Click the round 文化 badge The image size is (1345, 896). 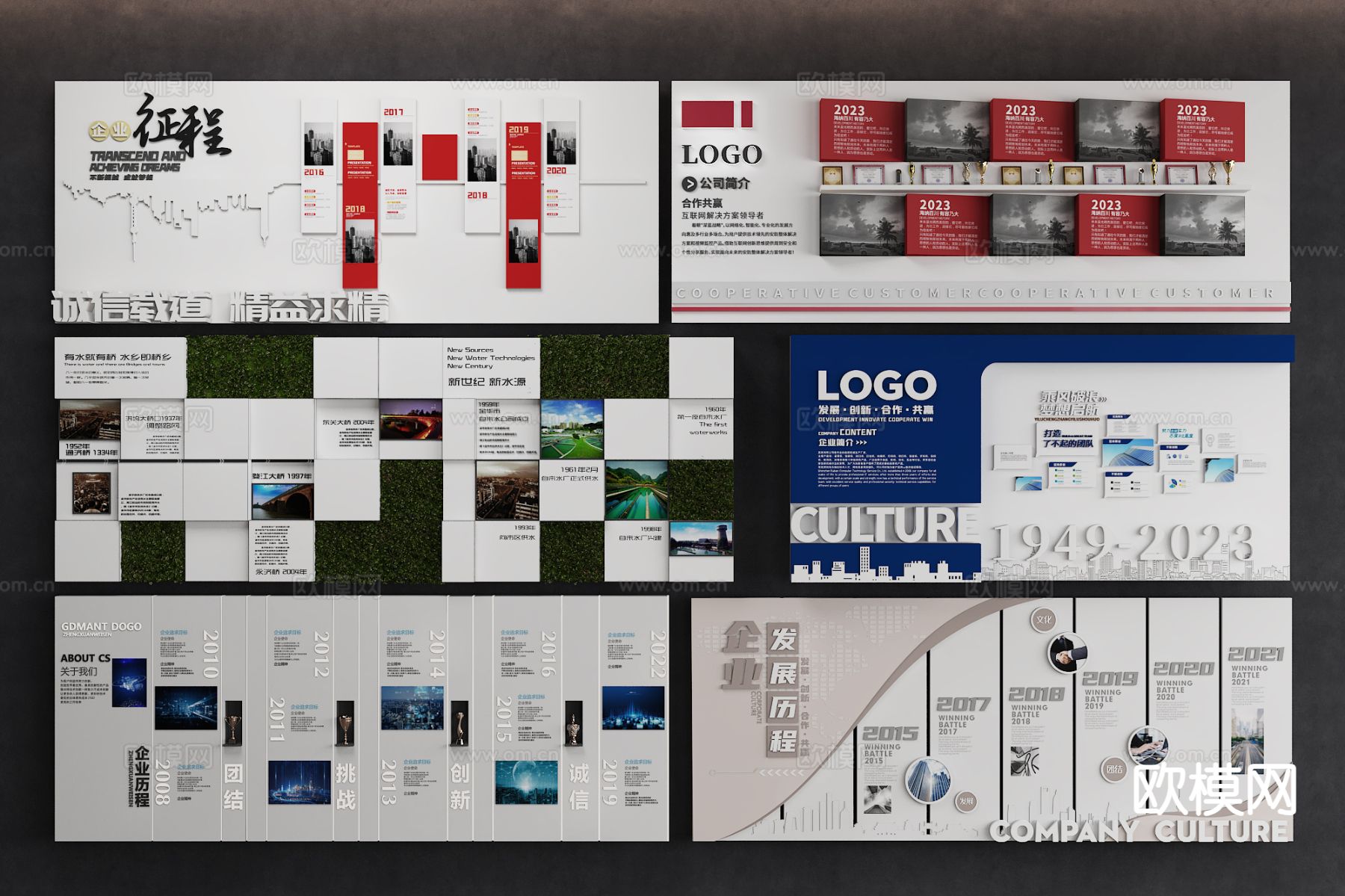pyautogui.click(x=1044, y=620)
